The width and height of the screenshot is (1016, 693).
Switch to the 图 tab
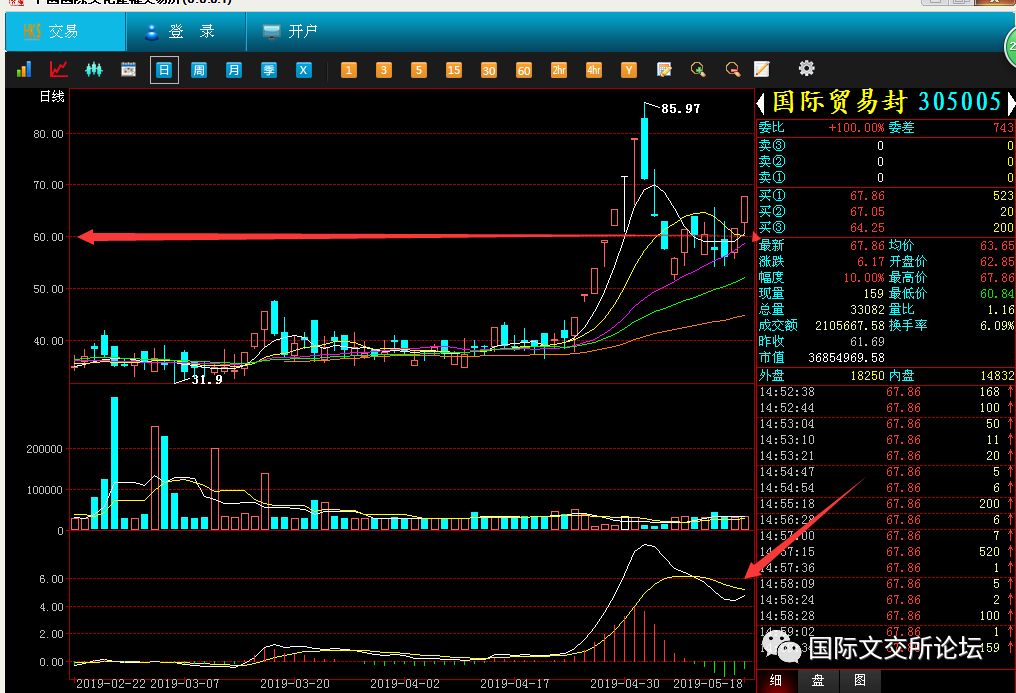click(x=860, y=680)
